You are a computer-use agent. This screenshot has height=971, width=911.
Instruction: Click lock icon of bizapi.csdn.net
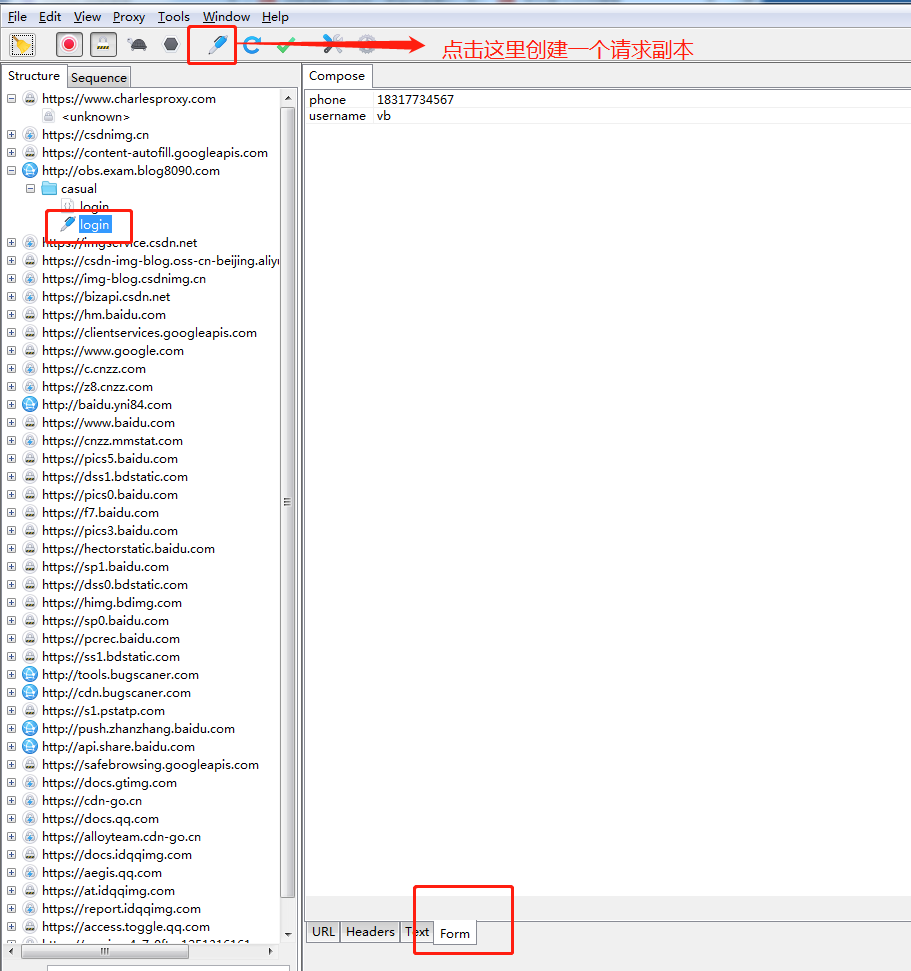30,297
